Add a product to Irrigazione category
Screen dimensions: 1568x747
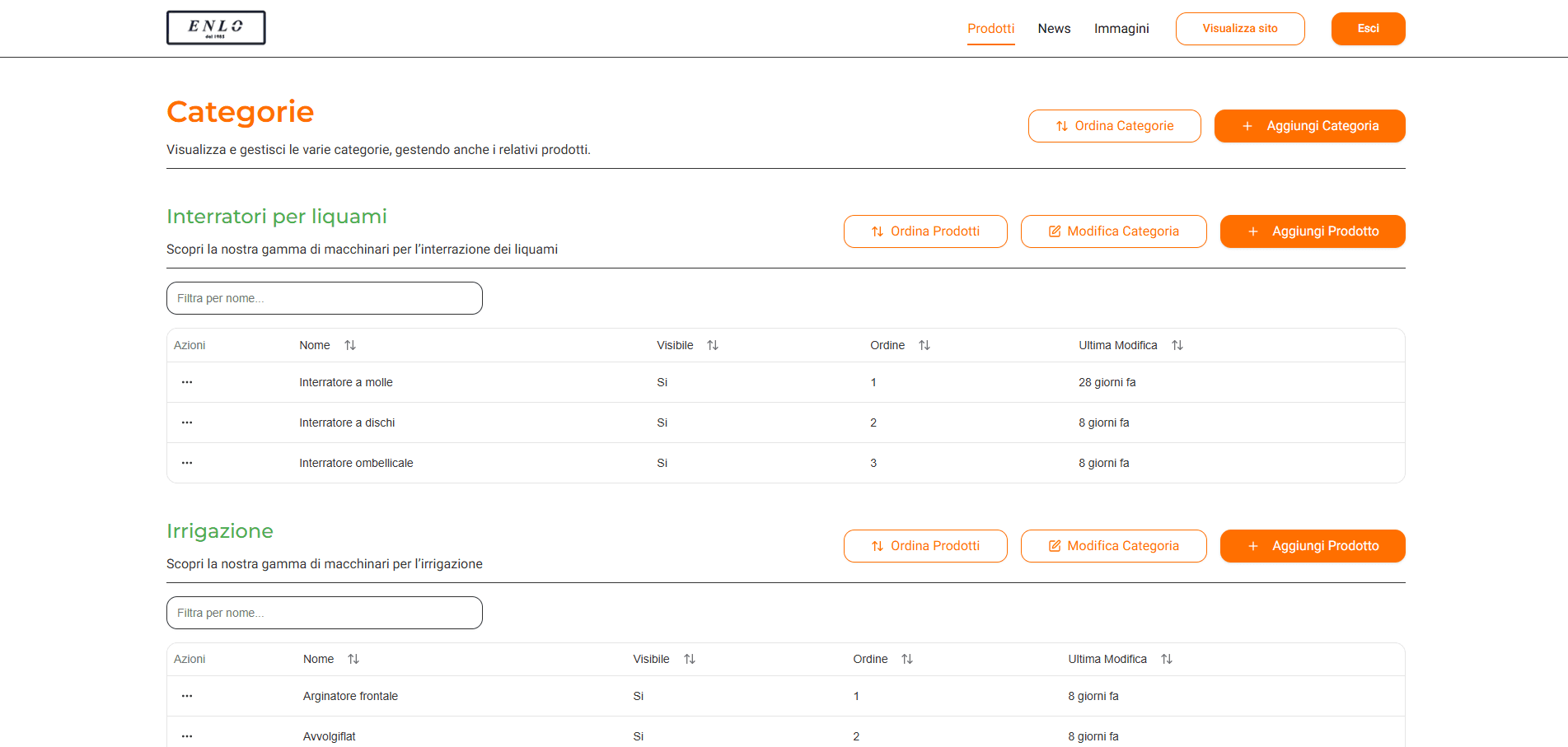(x=1312, y=546)
